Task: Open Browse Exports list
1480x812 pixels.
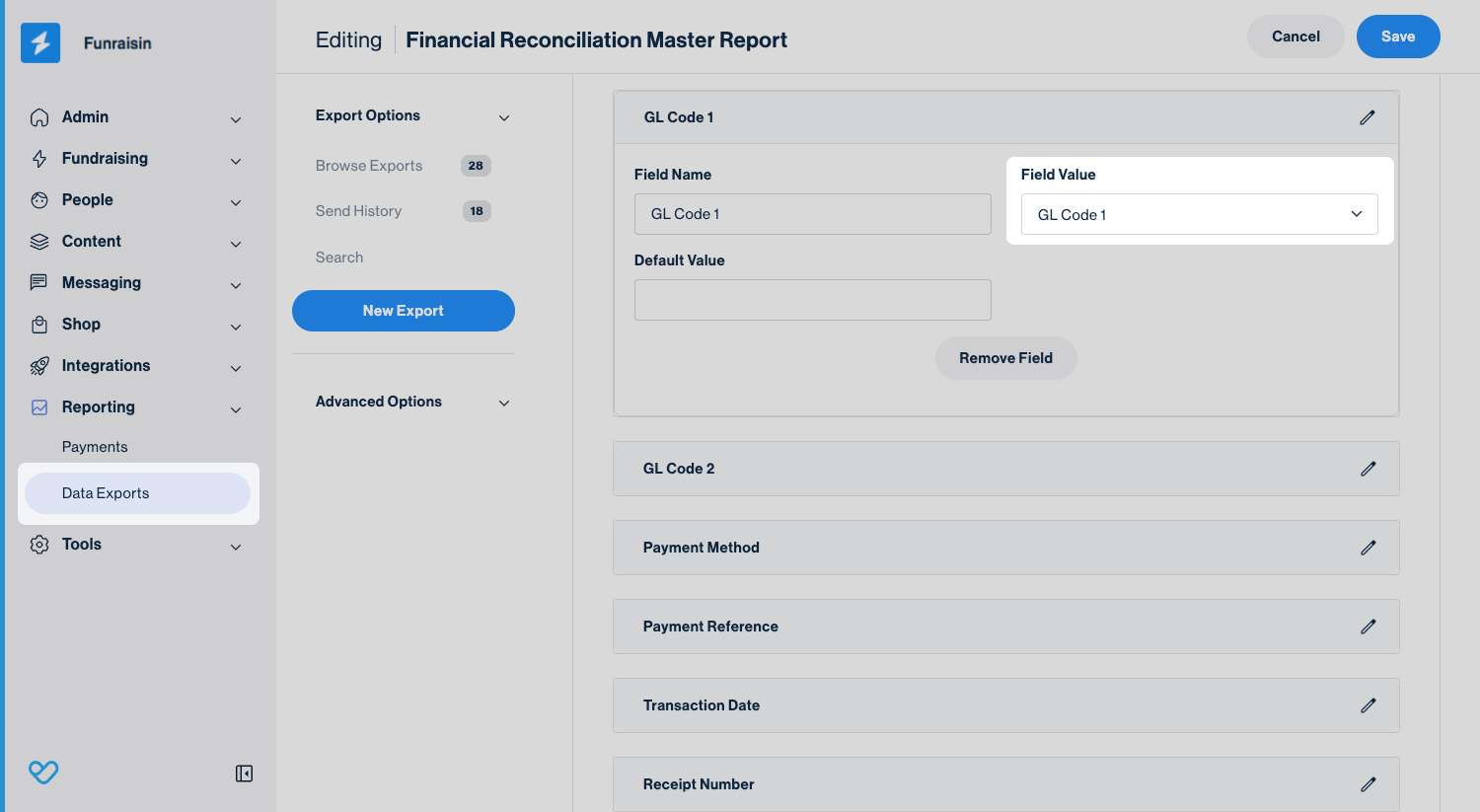Action: [x=369, y=166]
